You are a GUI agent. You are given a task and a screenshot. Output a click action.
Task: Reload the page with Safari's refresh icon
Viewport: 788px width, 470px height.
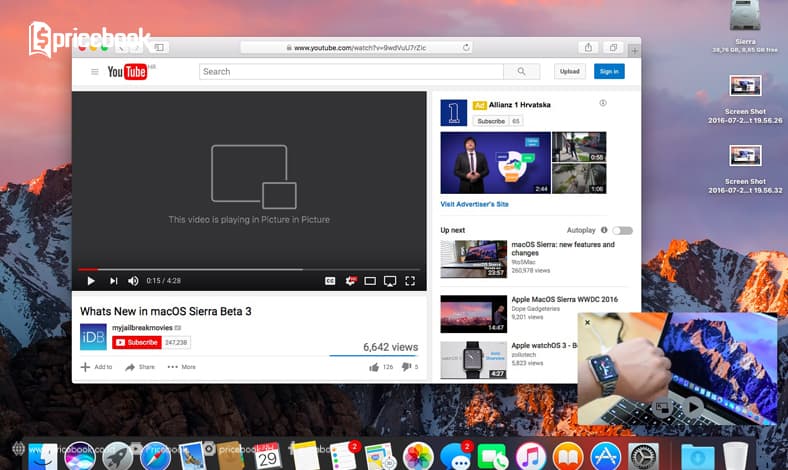coord(466,47)
